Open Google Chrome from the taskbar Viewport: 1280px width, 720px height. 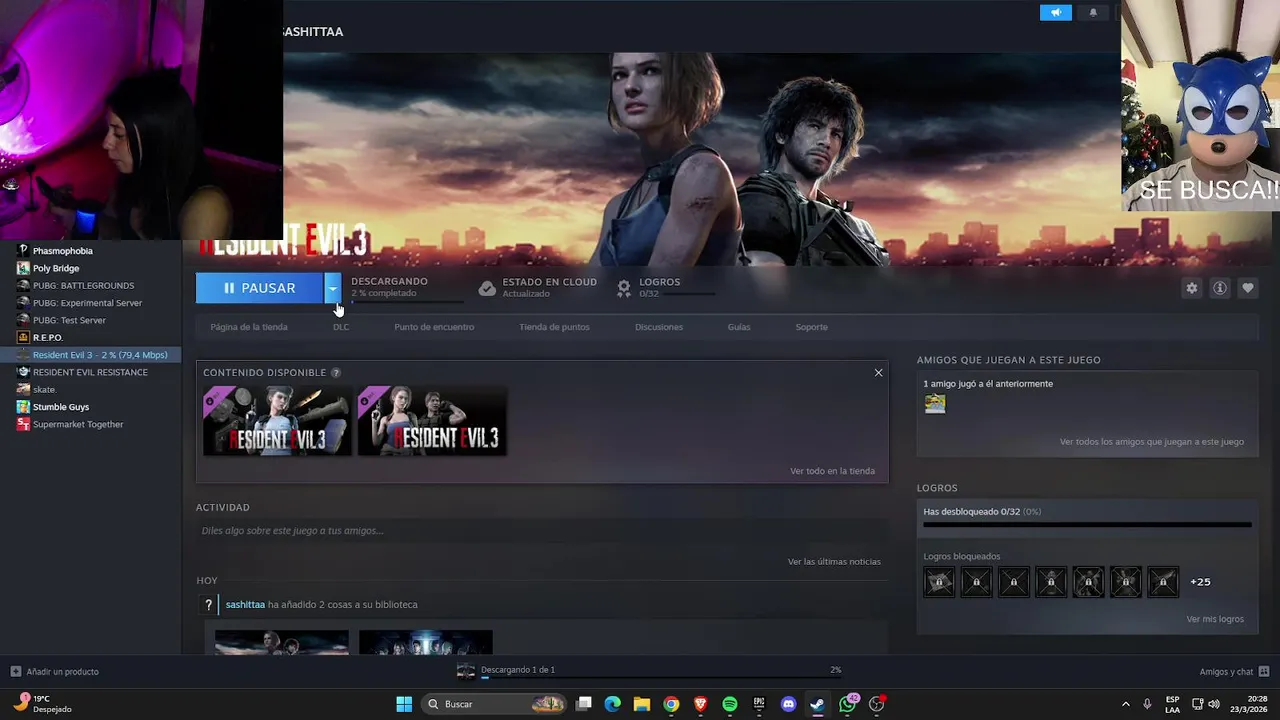(671, 704)
